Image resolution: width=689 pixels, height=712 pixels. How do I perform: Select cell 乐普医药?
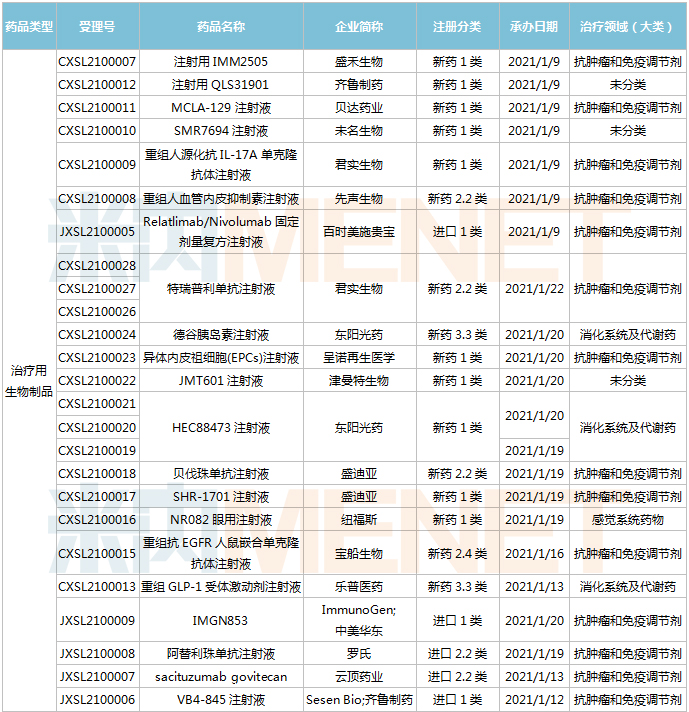pyautogui.click(x=360, y=587)
